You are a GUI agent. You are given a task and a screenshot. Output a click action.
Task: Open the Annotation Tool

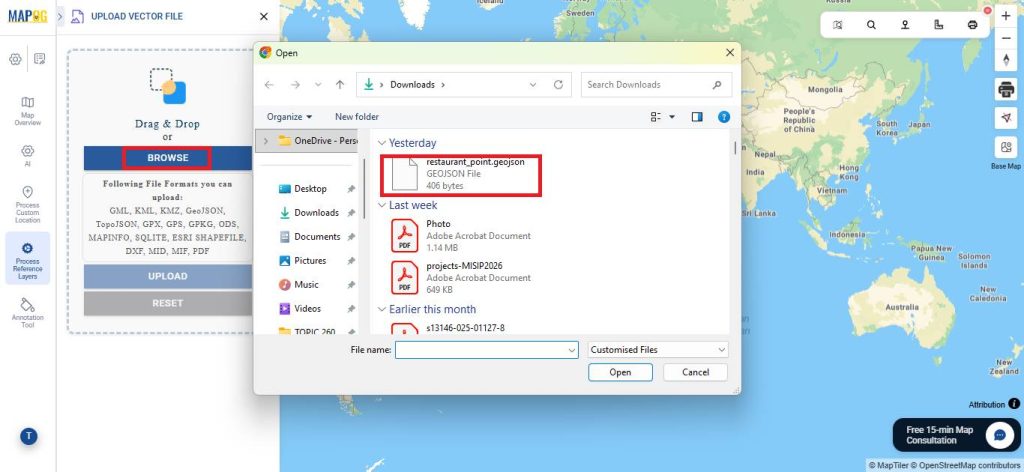[x=27, y=313]
